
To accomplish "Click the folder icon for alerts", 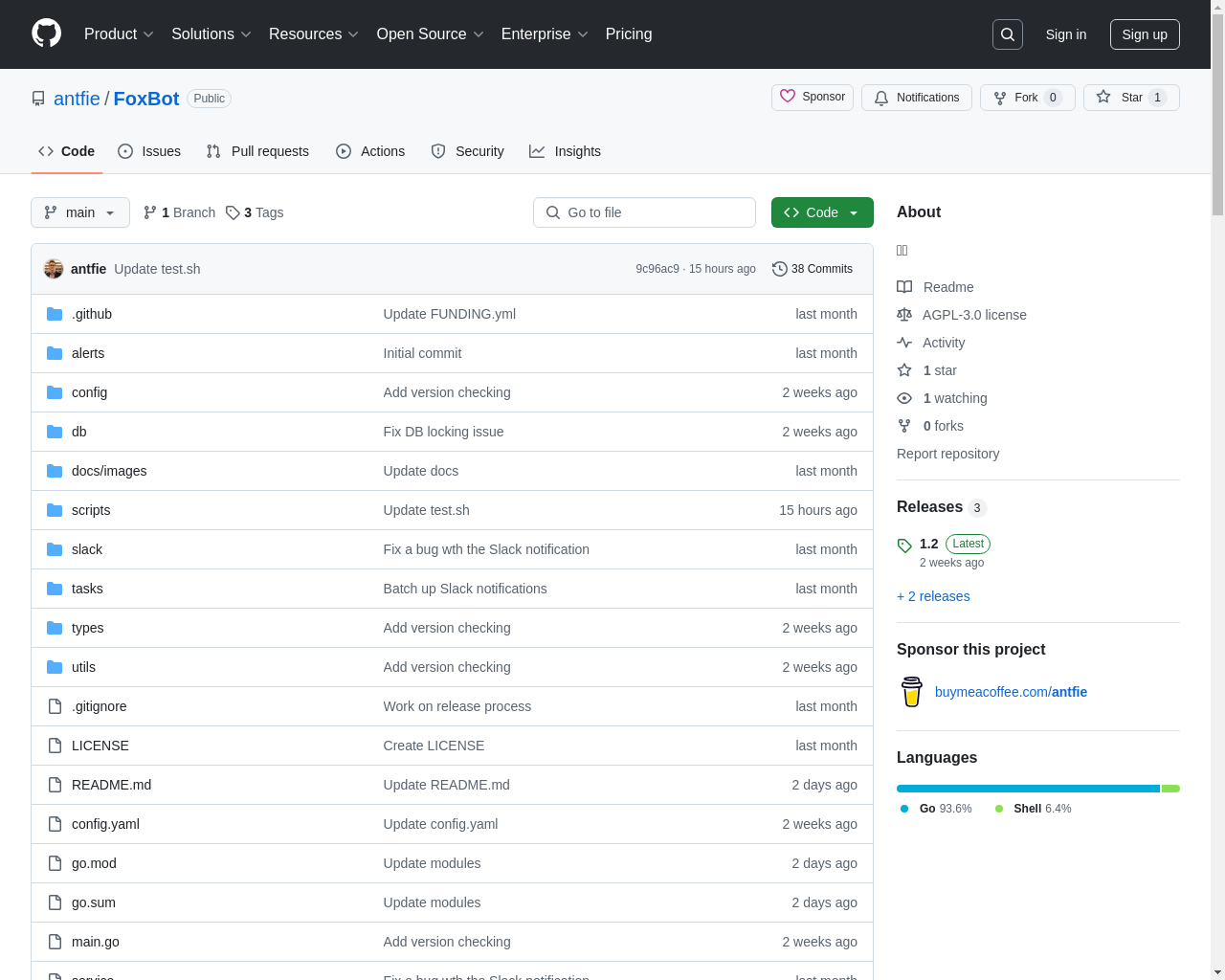I will pos(55,353).
